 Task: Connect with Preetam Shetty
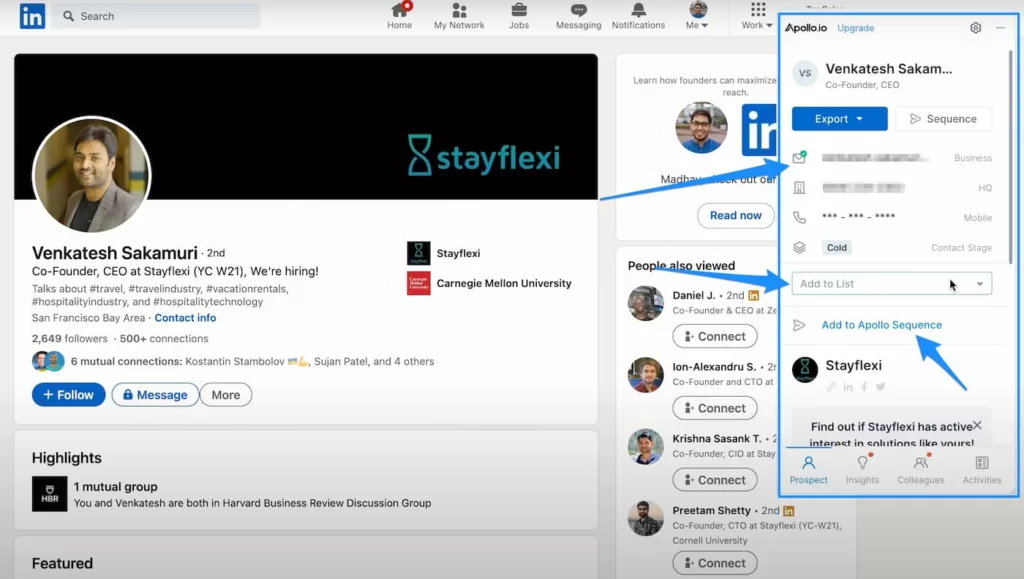point(715,563)
